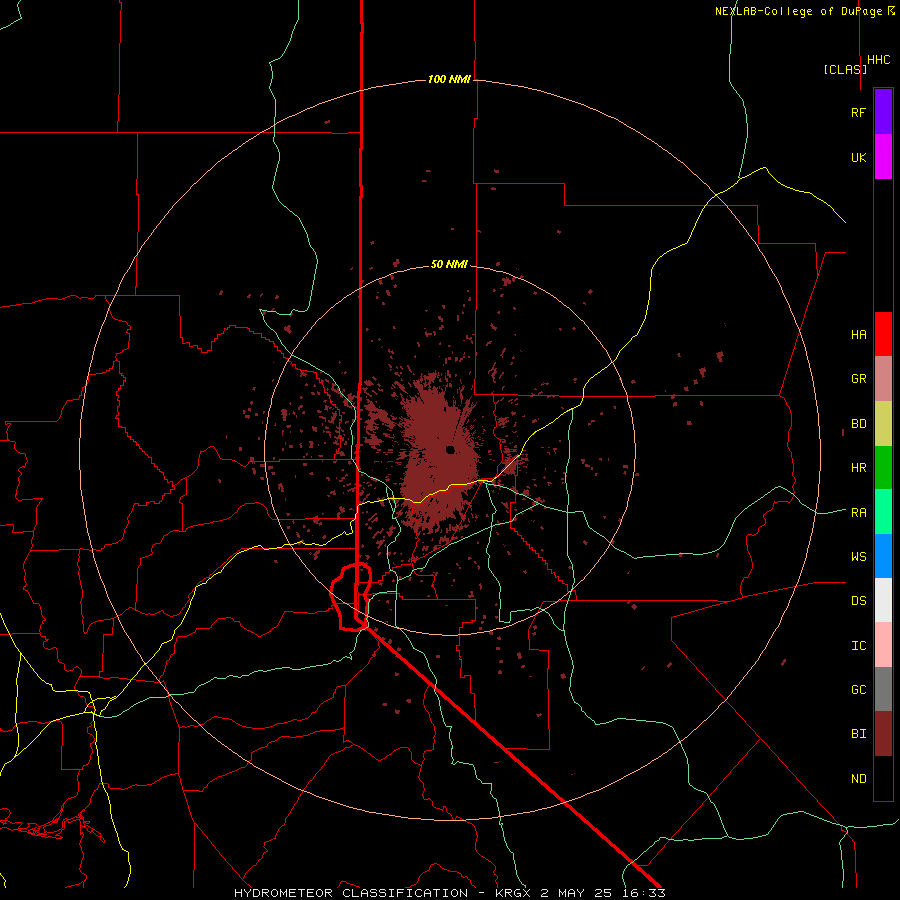Screen dimensions: 900x900
Task: Click the HR legend label
Action: (x=858, y=468)
